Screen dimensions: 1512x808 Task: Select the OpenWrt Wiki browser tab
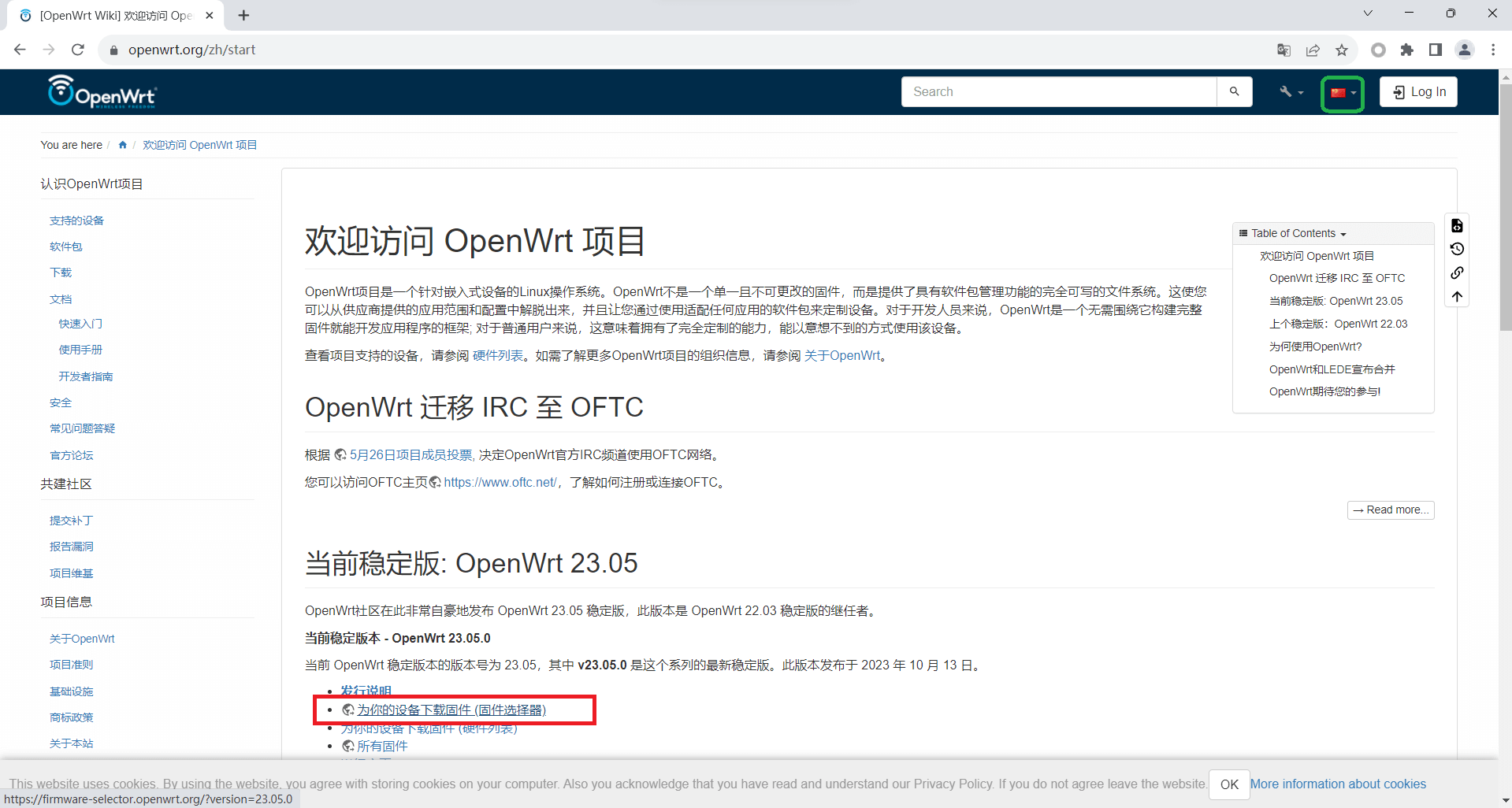pos(115,16)
